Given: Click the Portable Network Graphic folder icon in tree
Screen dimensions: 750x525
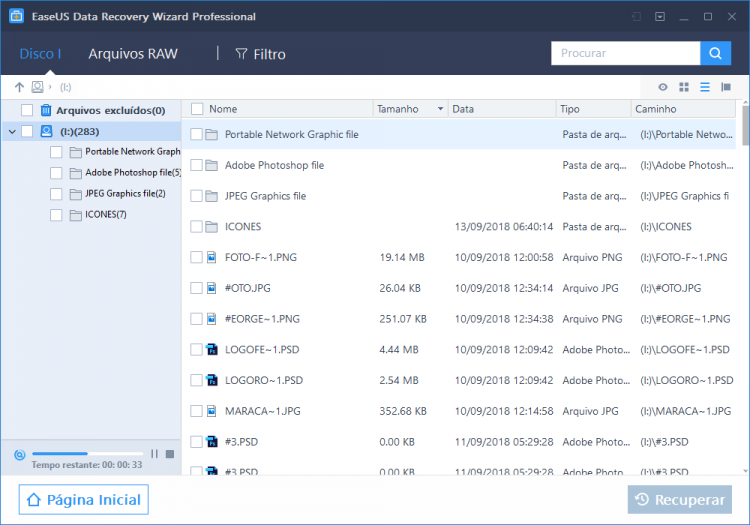Looking at the screenshot, I should [x=75, y=152].
